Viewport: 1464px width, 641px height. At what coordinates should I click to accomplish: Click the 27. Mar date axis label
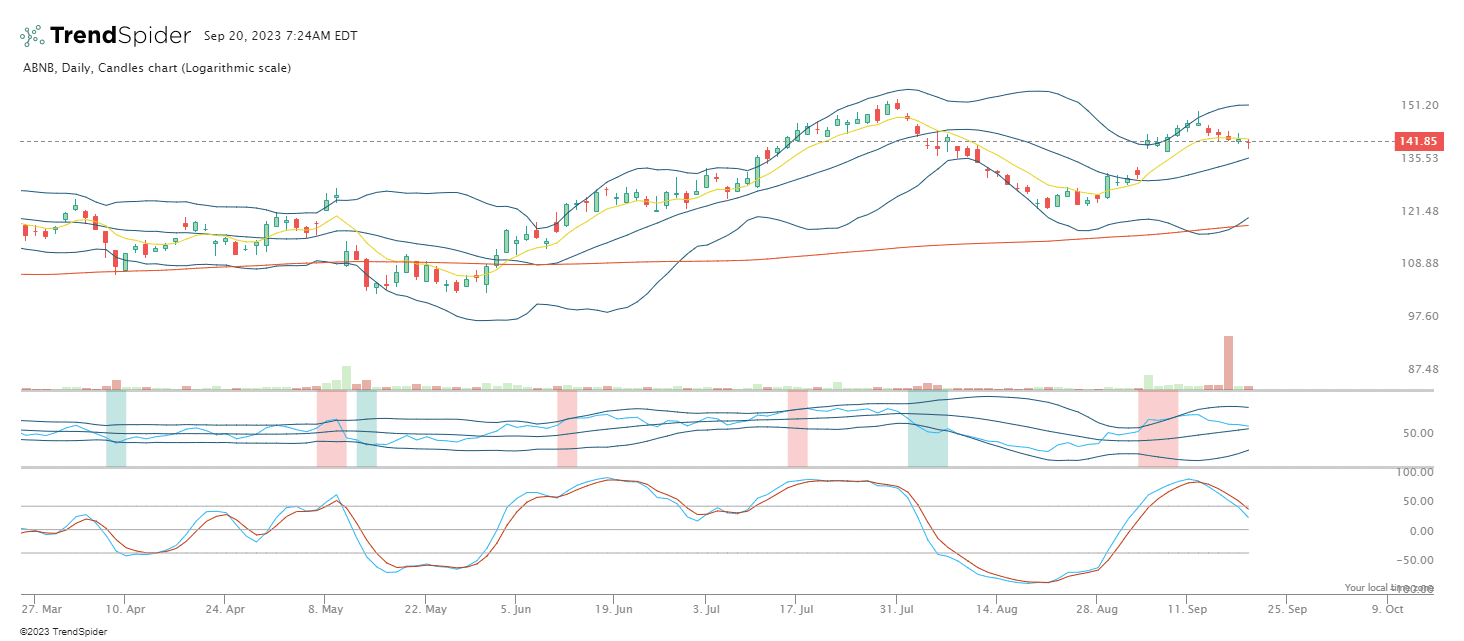[40, 608]
